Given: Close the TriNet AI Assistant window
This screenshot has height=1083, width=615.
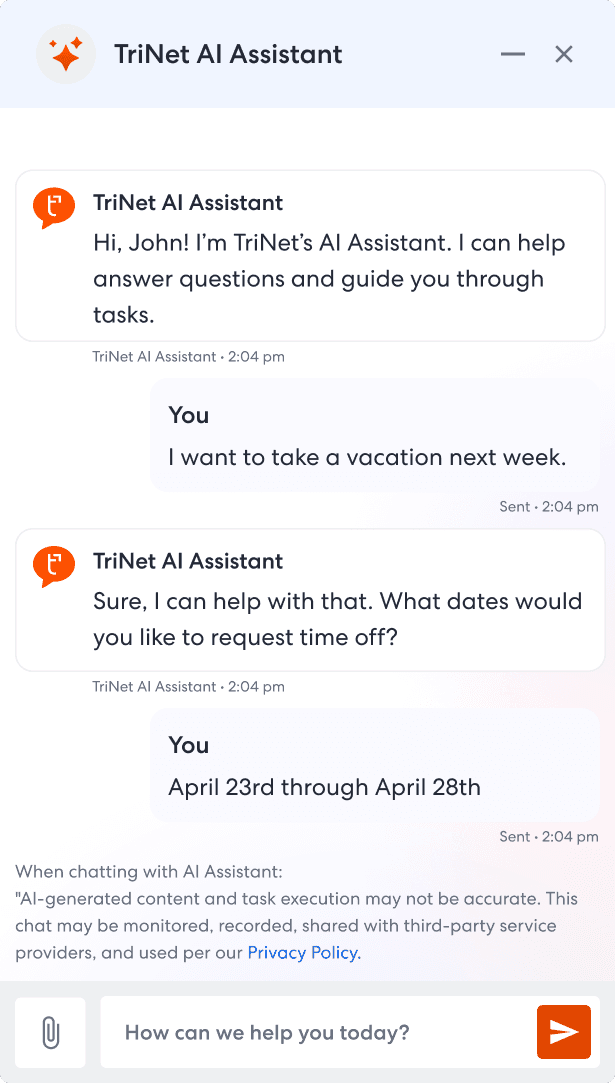Looking at the screenshot, I should 564,54.
